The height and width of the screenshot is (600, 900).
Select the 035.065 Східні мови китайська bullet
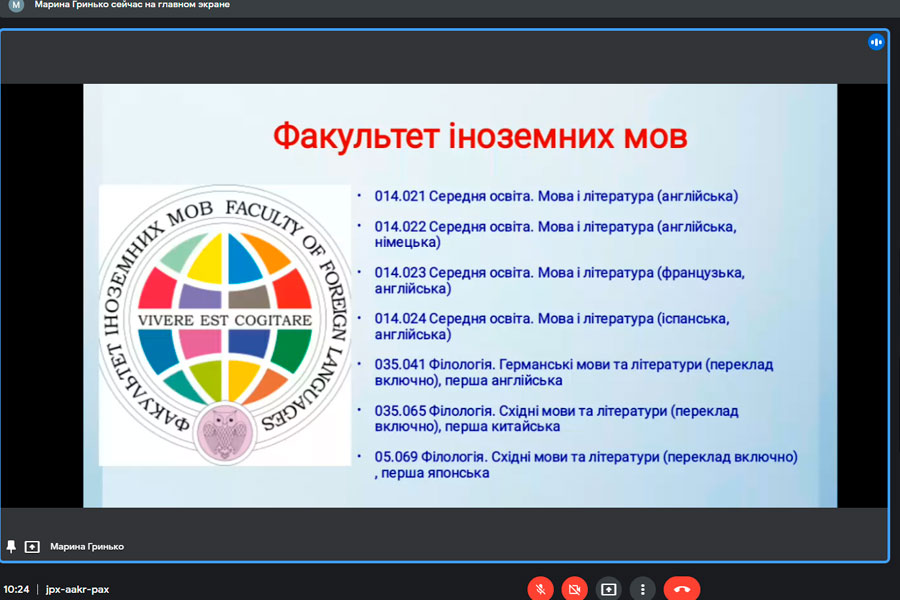(557, 419)
